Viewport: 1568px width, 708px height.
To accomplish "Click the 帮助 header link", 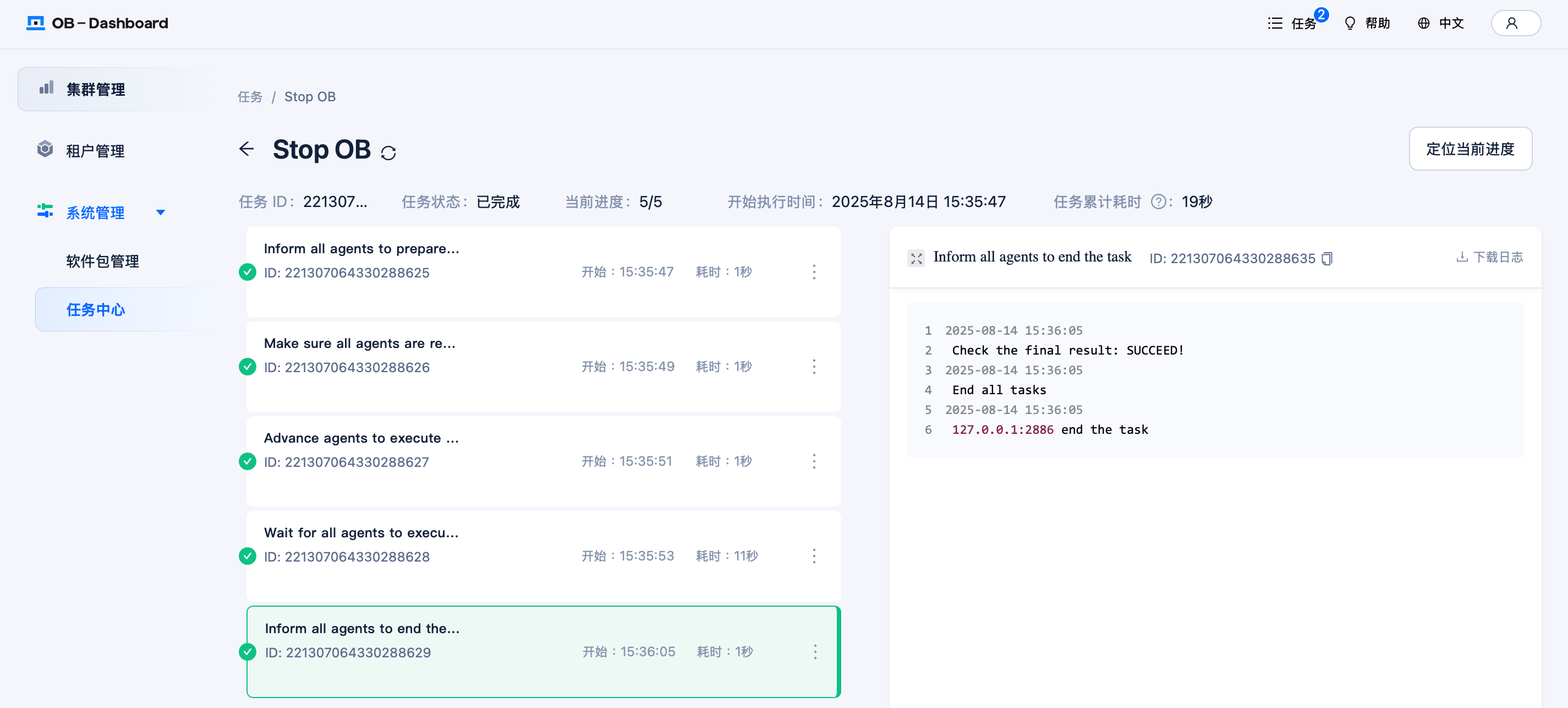I will (1378, 23).
